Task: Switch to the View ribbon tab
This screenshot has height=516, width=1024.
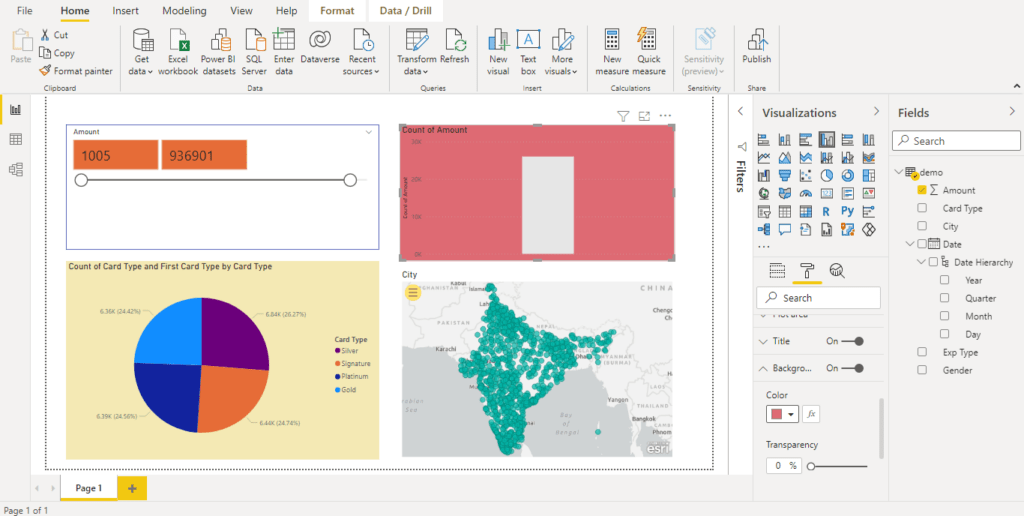Action: (241, 11)
